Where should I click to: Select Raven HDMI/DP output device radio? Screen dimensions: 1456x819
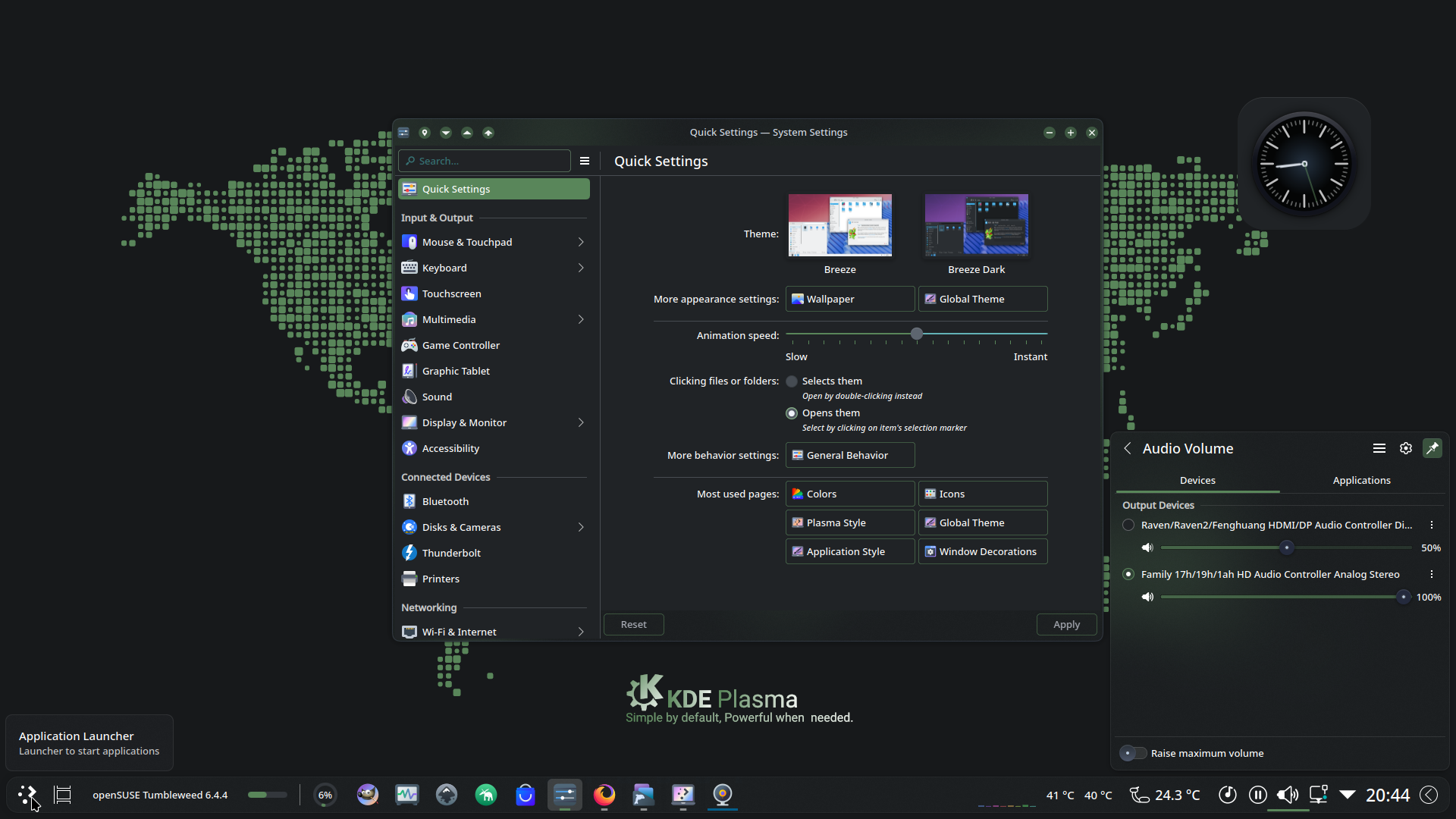tap(1128, 525)
